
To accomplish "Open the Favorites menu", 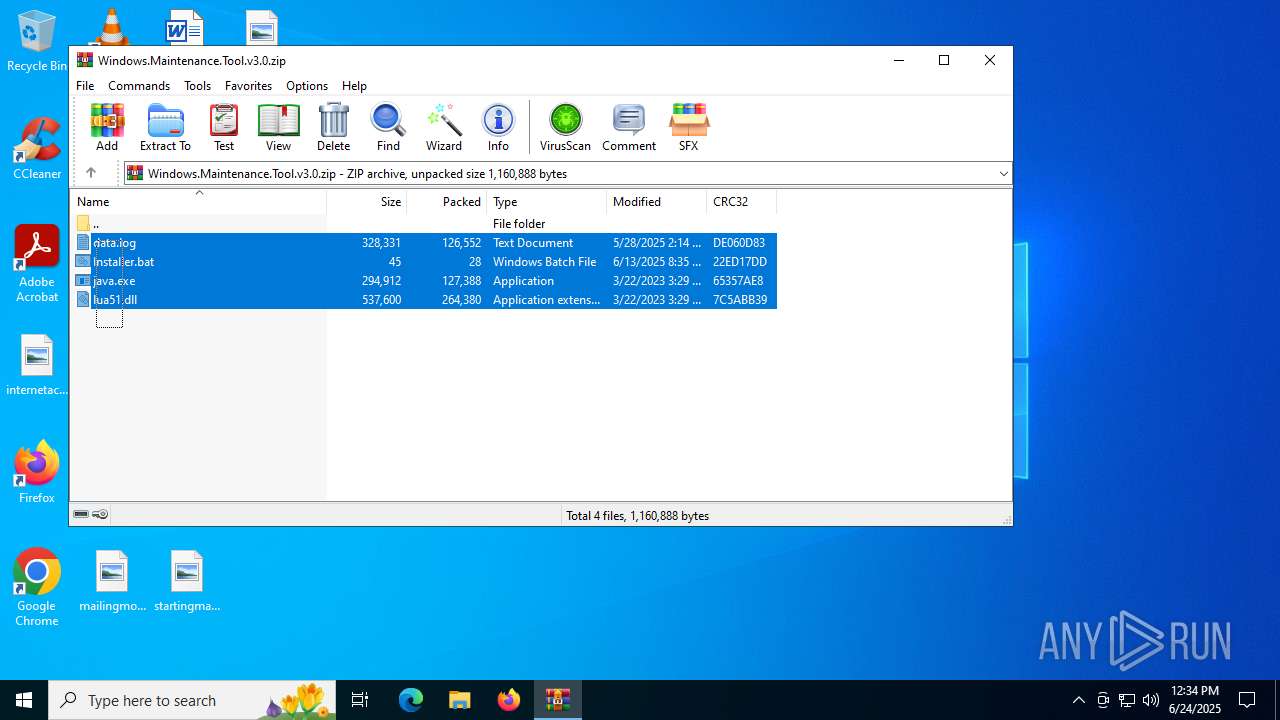I will click(x=248, y=86).
